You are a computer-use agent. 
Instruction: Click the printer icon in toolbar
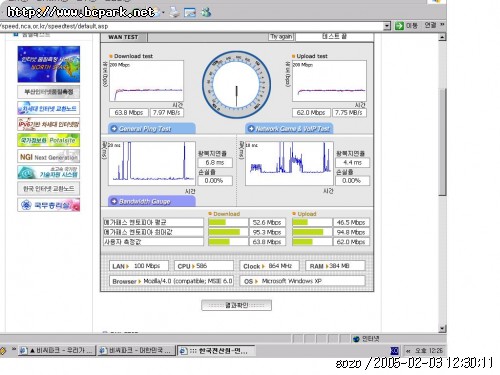pyautogui.click(x=174, y=12)
